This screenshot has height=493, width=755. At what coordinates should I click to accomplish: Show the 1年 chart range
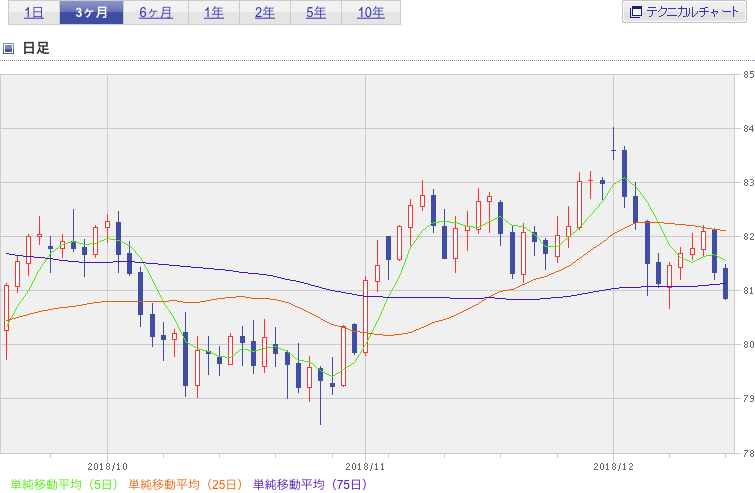(214, 13)
